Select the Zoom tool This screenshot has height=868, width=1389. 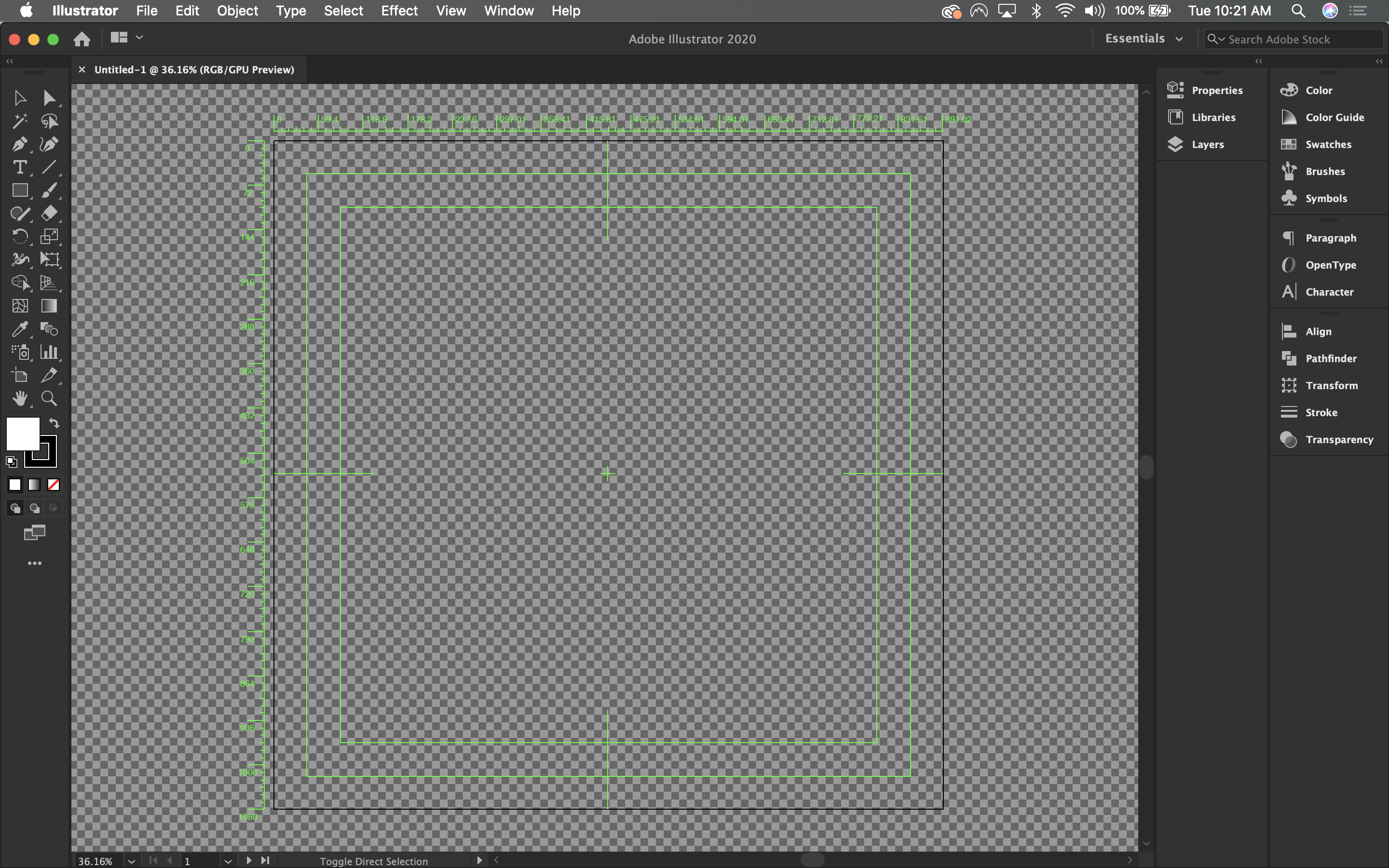point(49,398)
